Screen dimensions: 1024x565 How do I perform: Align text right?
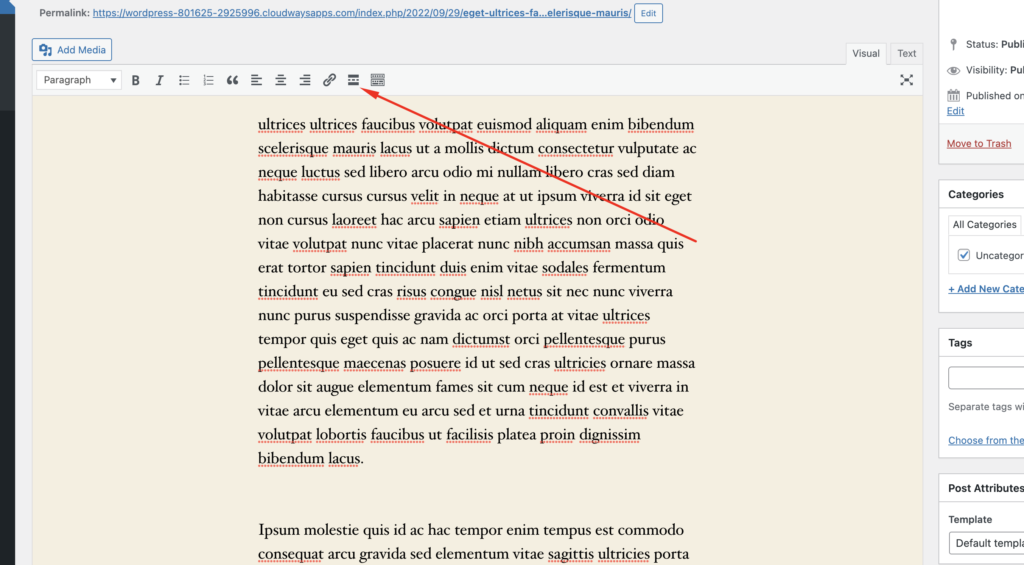point(305,80)
